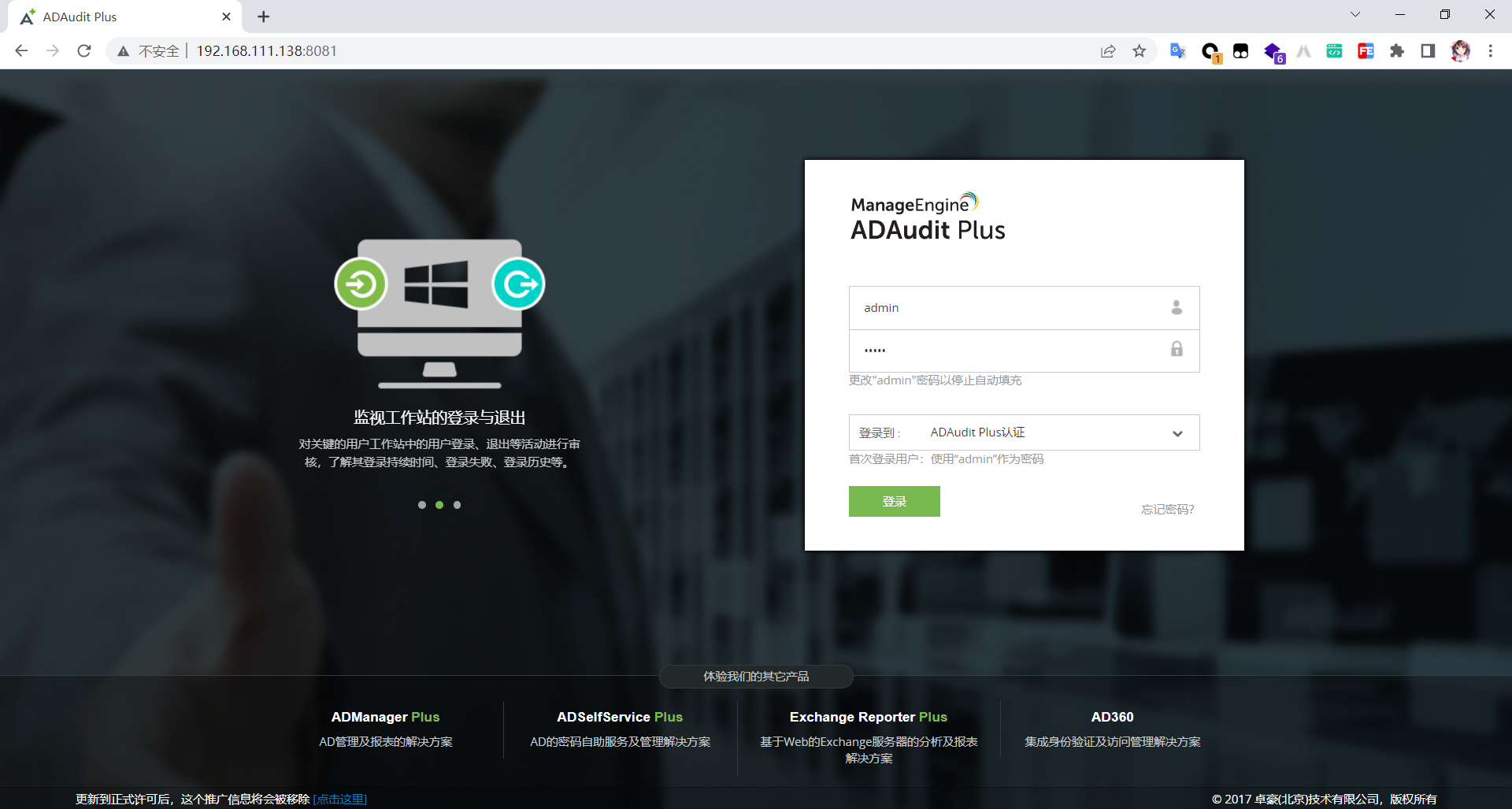Open the 登录到 authentication dropdown
Image resolution: width=1512 pixels, height=809 pixels.
tap(1024, 432)
